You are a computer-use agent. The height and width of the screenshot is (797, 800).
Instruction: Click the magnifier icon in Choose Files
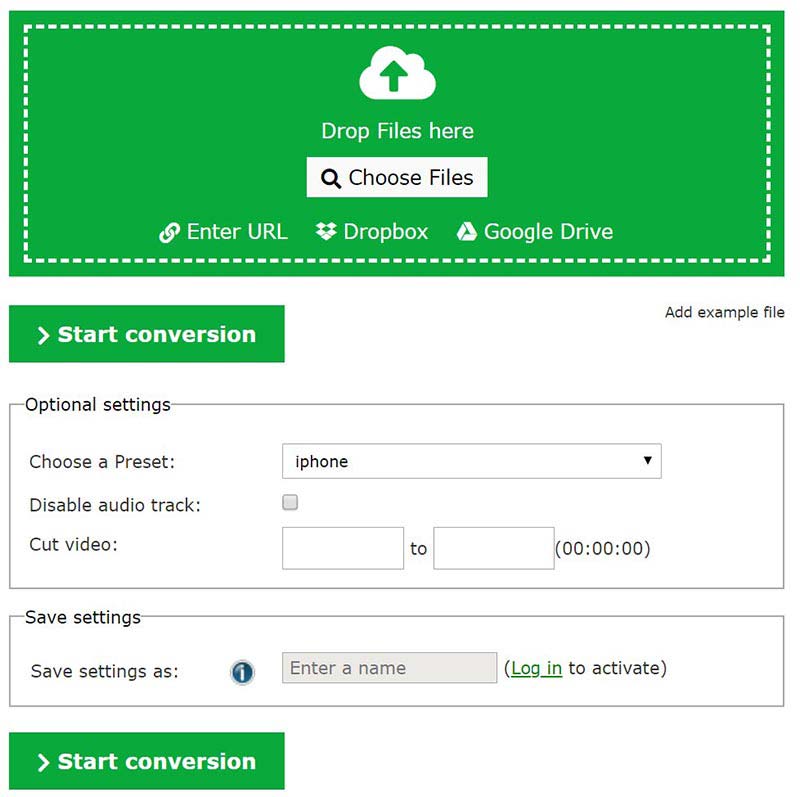tap(330, 179)
